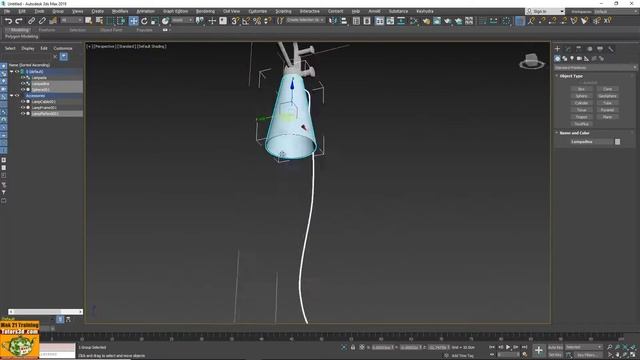Toggle the Scene Explorer icon
This screenshot has width=640, height=360.
point(356,21)
